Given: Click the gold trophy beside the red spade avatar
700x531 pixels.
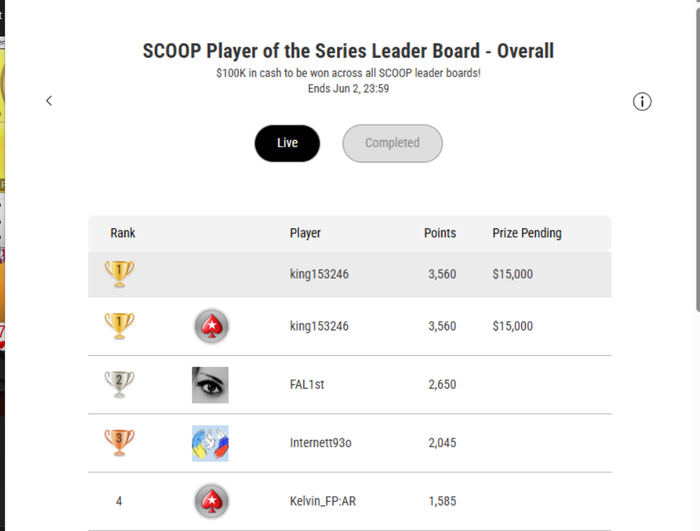Looking at the screenshot, I should [119, 326].
